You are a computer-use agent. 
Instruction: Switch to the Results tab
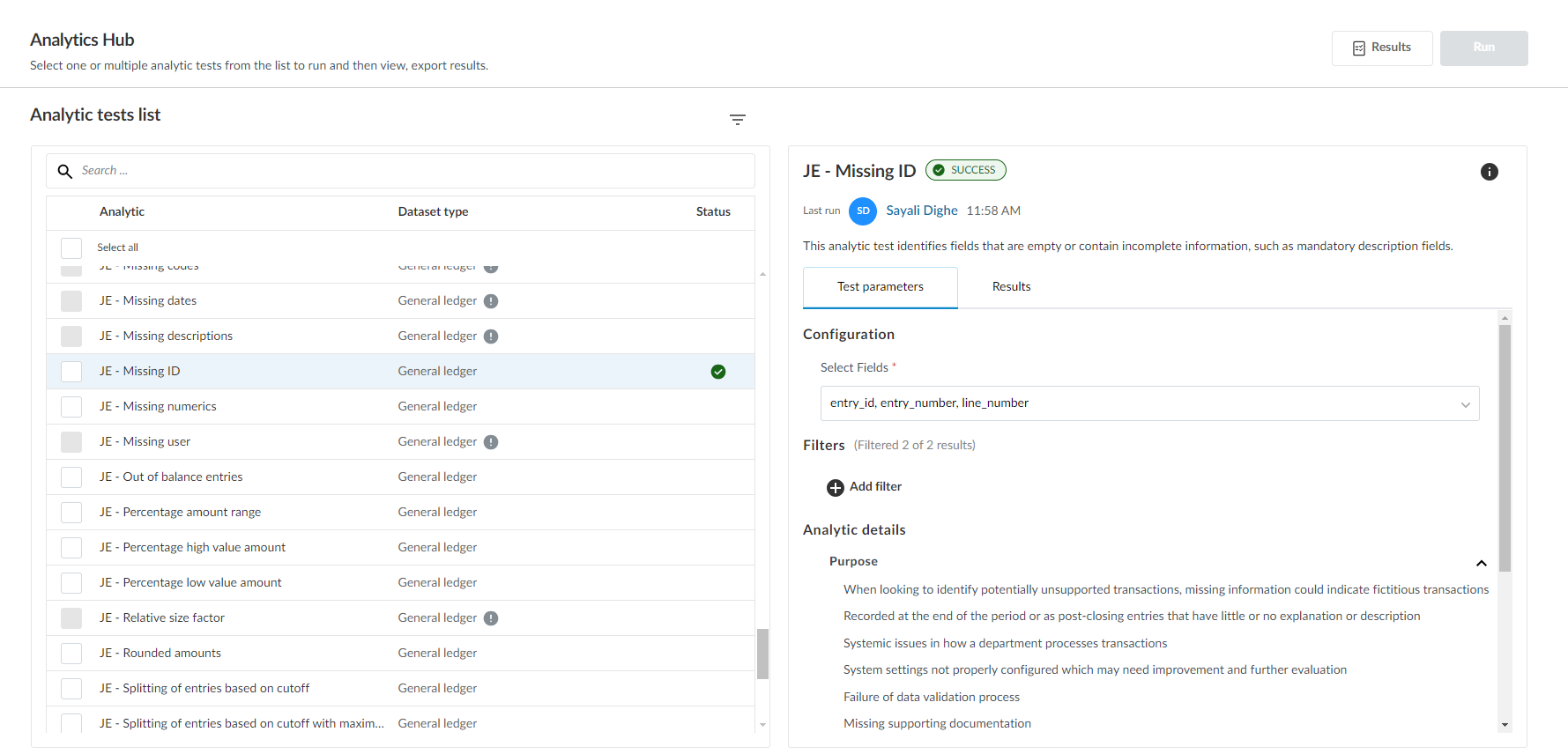coord(1011,287)
